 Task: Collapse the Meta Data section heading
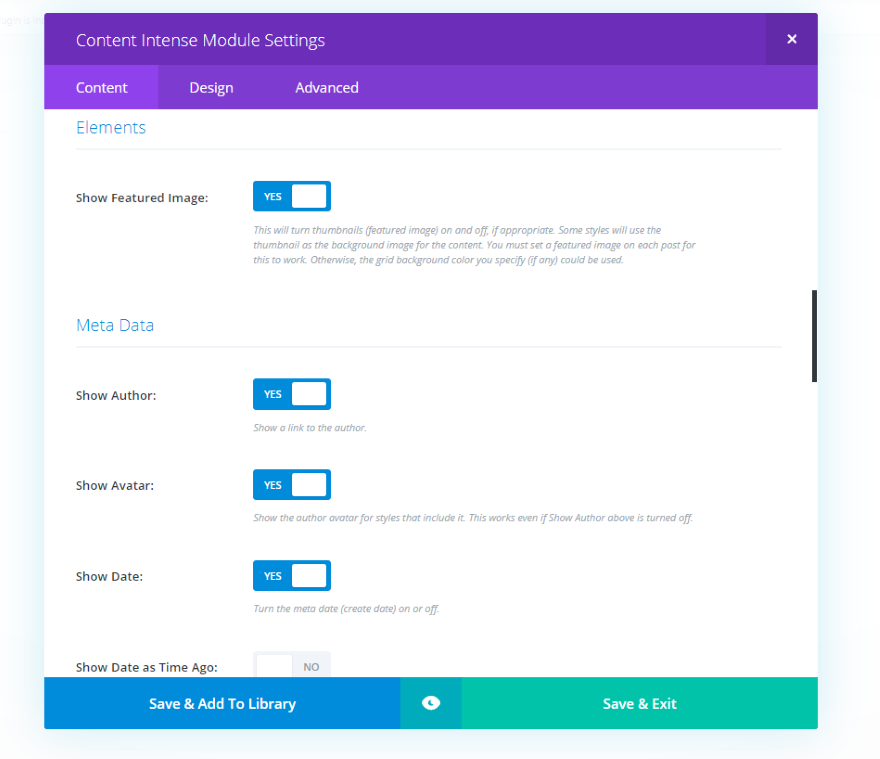click(x=115, y=325)
